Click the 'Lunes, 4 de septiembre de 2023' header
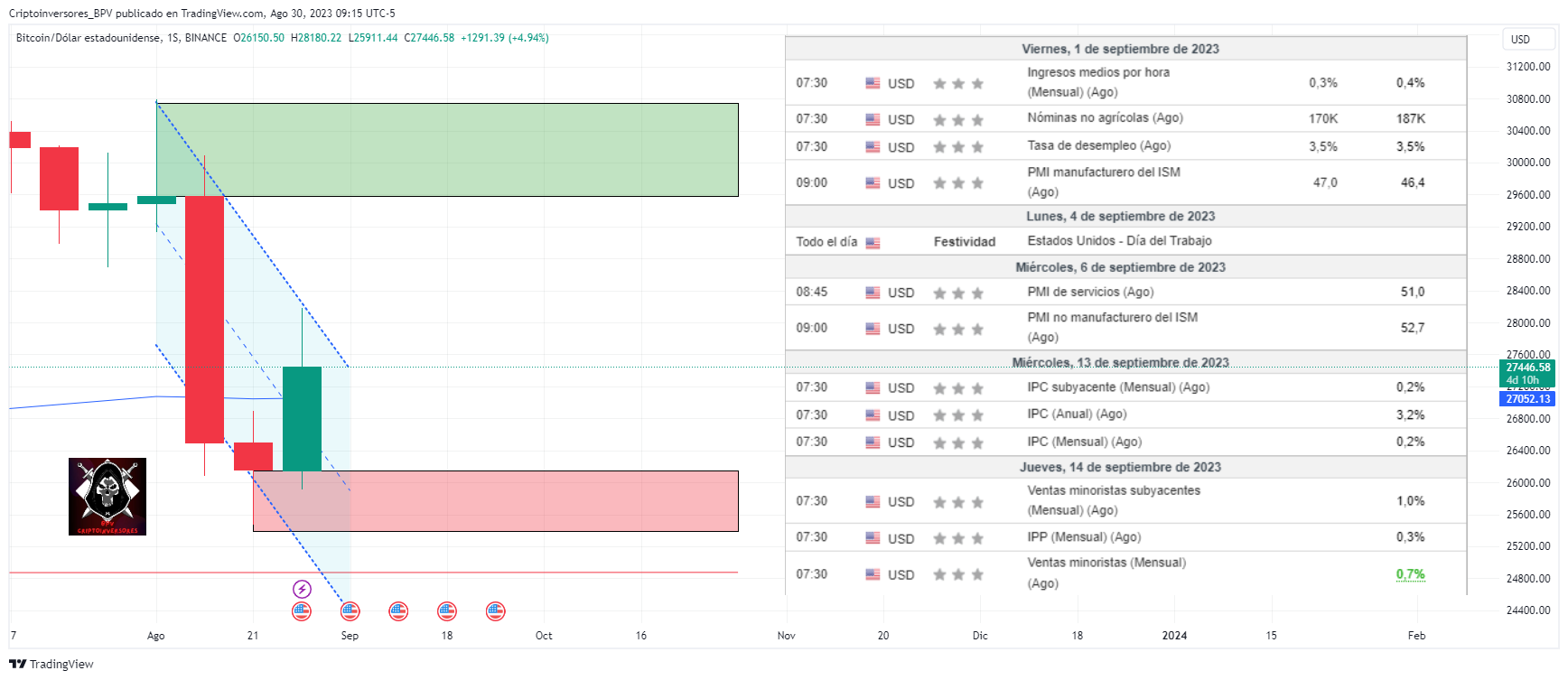Viewport: 1568px width, 680px height. point(1120,216)
